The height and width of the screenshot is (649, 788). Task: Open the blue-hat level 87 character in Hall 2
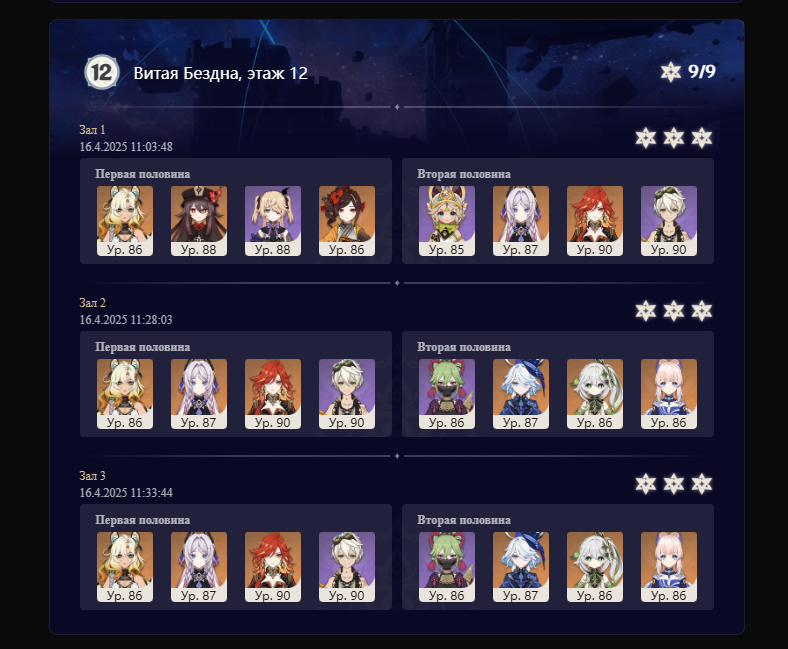coord(521,394)
